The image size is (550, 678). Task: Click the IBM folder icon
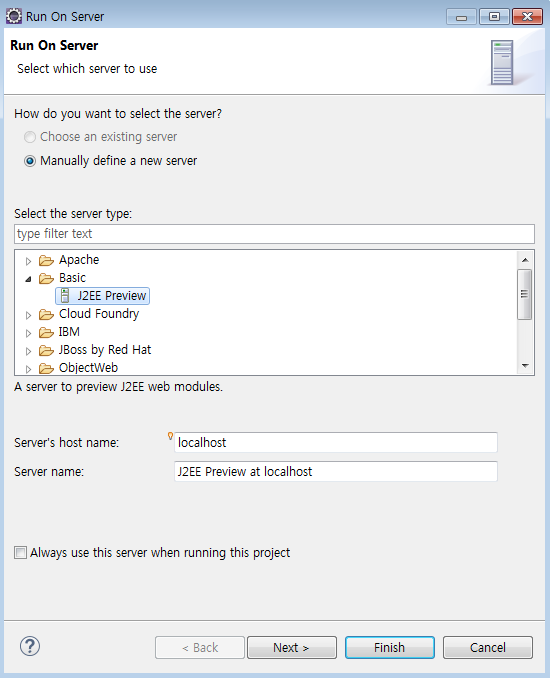pos(46,333)
